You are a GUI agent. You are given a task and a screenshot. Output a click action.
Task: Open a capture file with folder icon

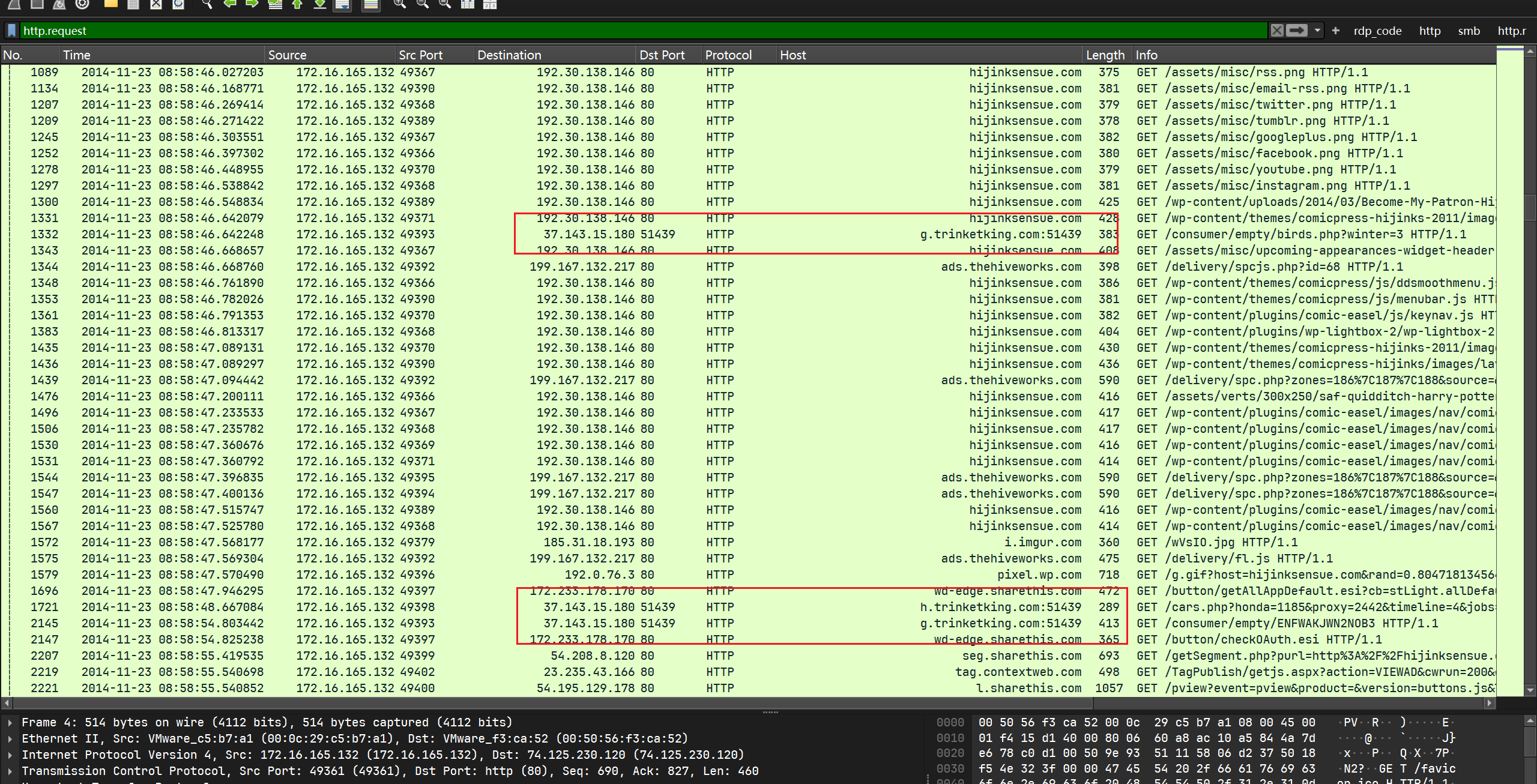[110, 4]
